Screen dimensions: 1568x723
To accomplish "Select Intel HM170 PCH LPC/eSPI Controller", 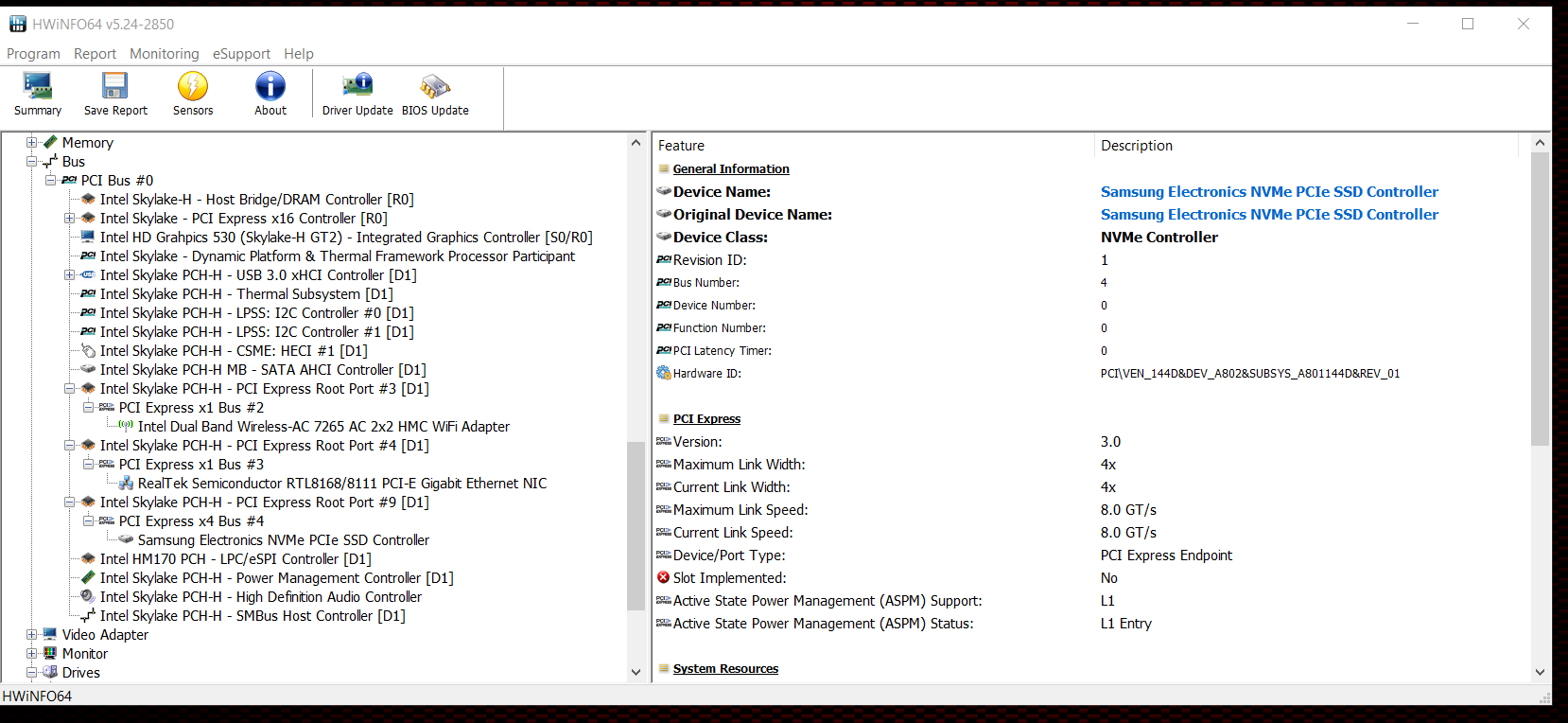I will pos(235,558).
